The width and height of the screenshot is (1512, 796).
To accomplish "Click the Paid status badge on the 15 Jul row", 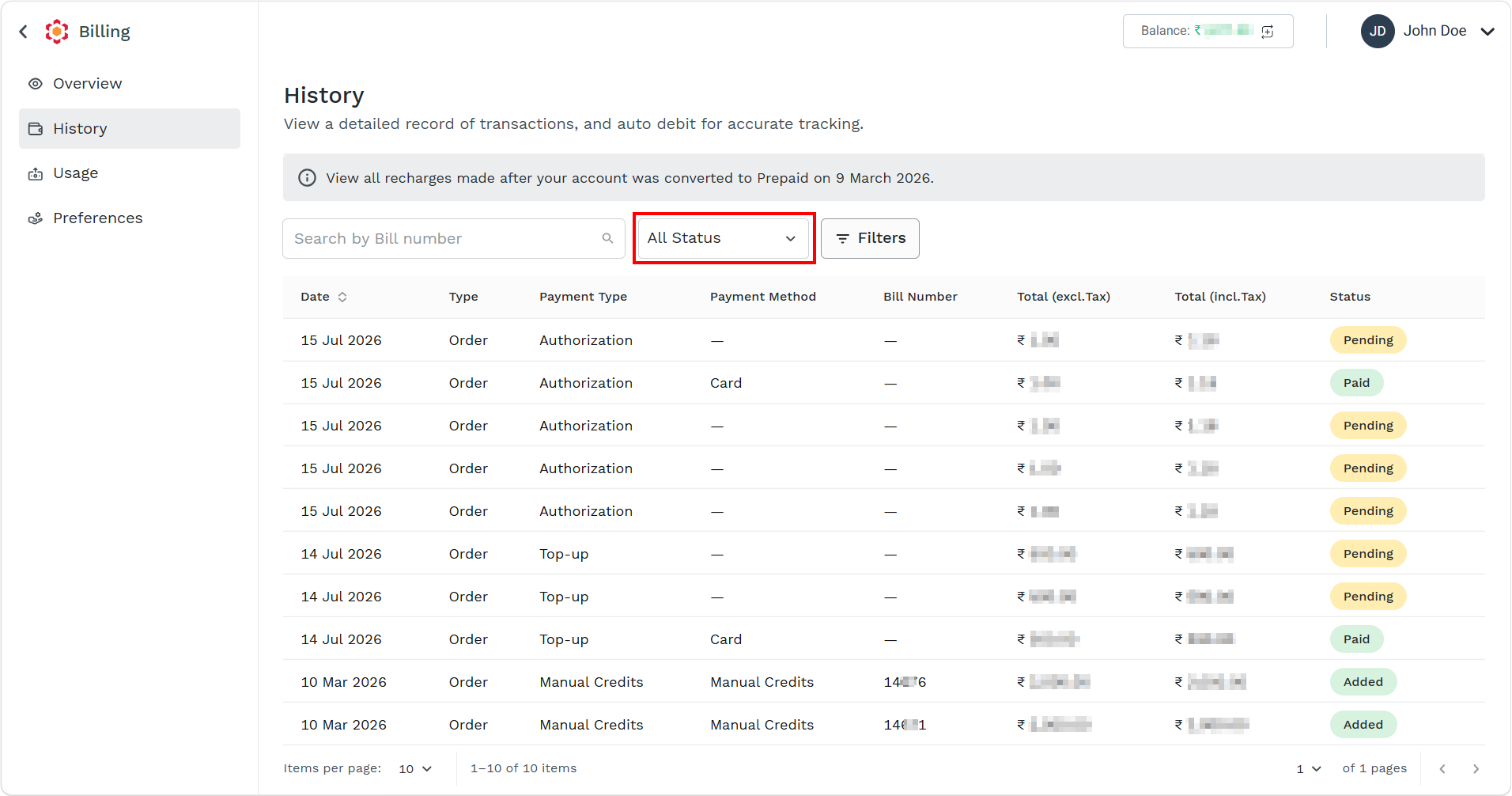I will click(1356, 383).
